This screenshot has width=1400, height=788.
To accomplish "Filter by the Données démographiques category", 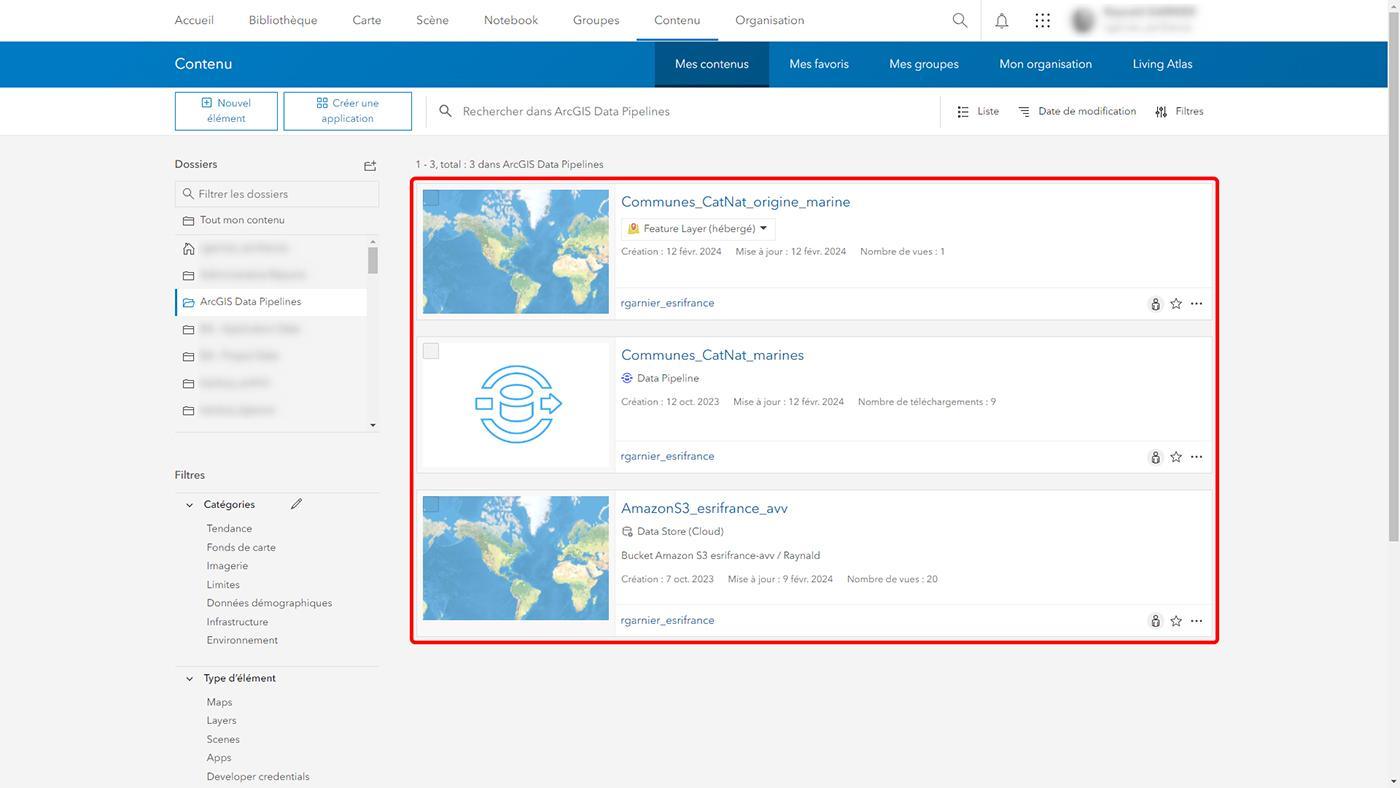I will click(269, 603).
